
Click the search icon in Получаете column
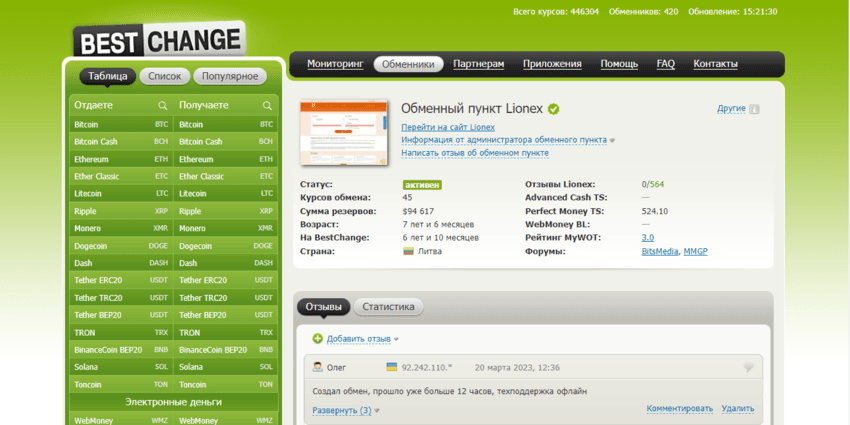(267, 105)
